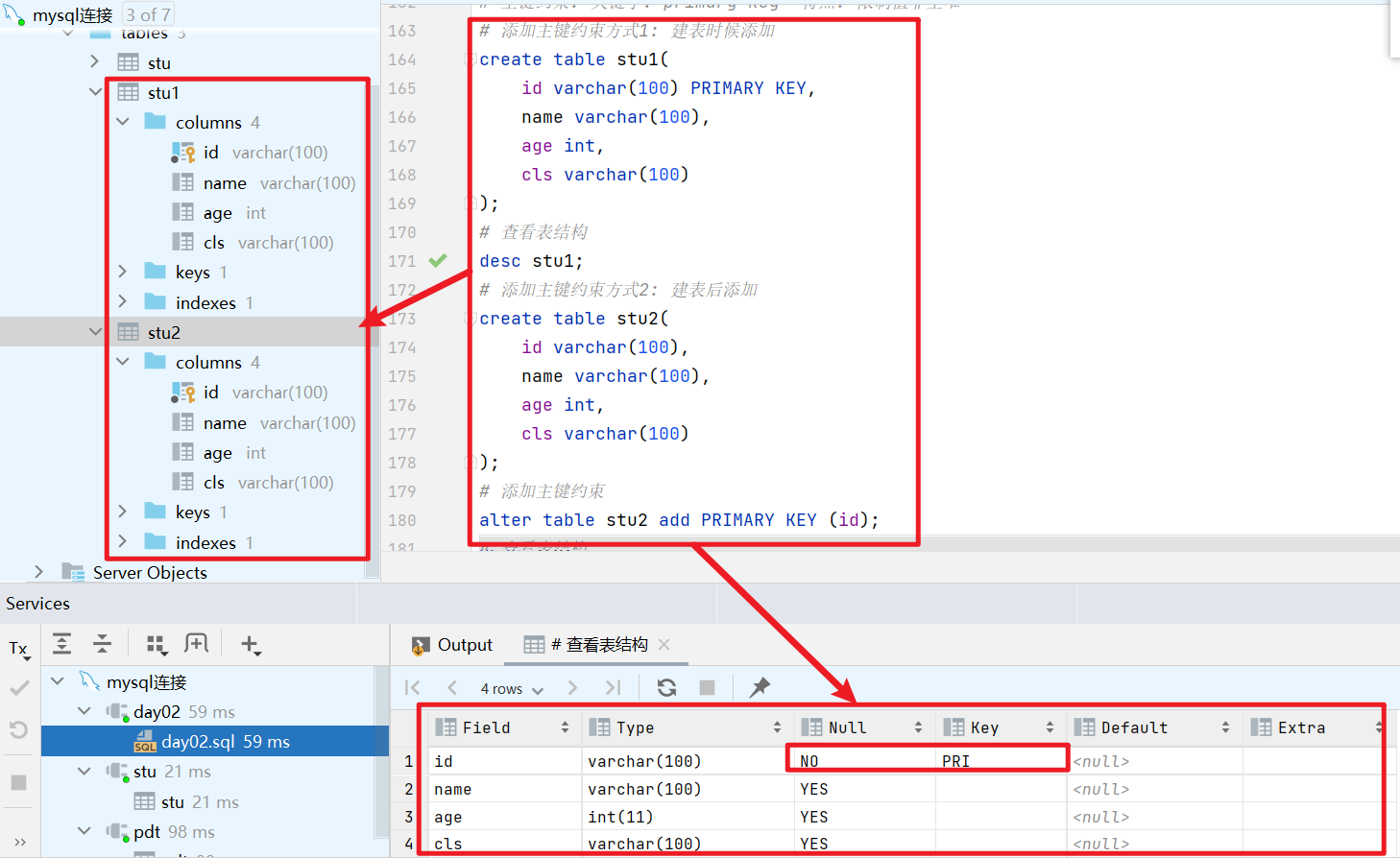This screenshot has width=1400, height=858.
Task: Collapse mysql连接 in Services tree
Action: pos(58,680)
